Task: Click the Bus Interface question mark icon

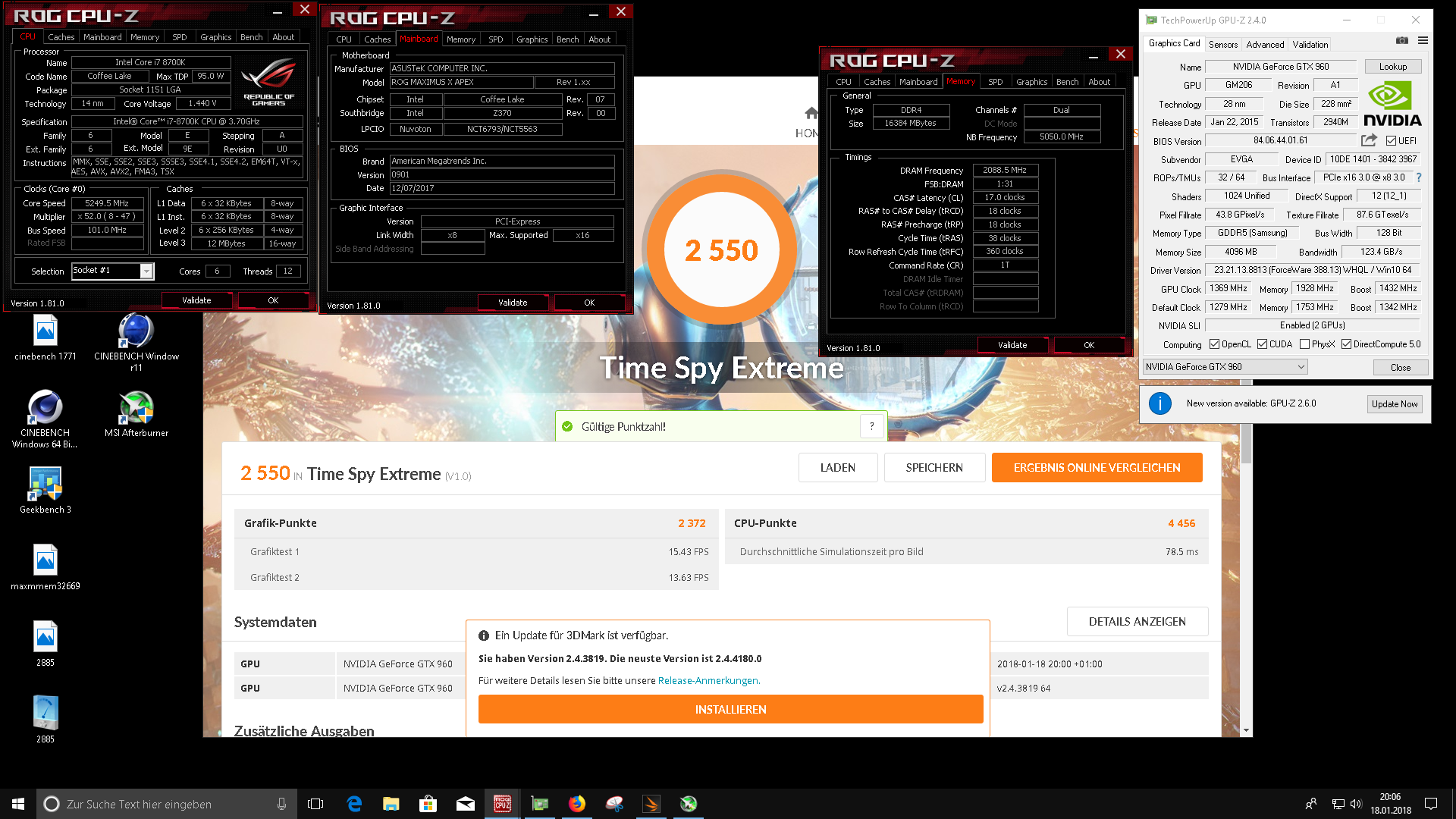Action: [x=1418, y=177]
